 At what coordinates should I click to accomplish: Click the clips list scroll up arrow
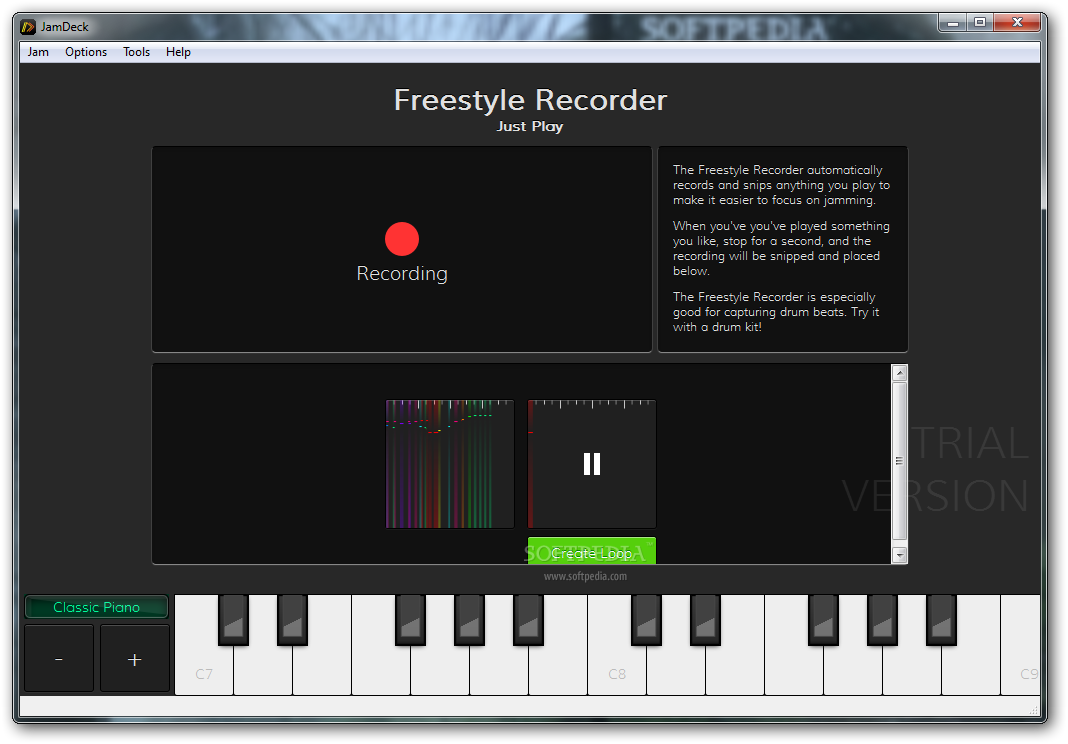point(899,373)
